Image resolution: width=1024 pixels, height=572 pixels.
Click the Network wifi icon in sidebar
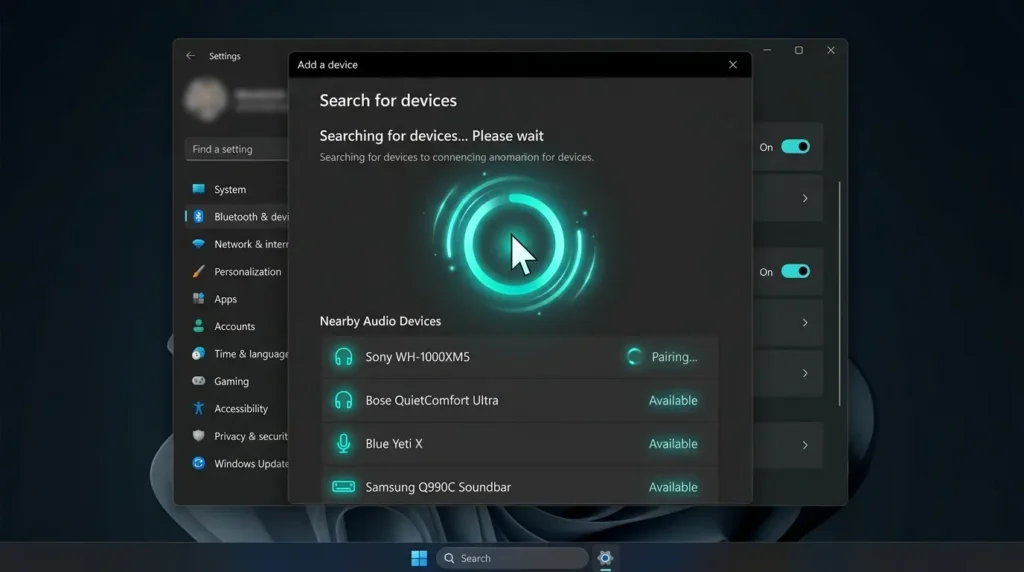click(x=199, y=244)
